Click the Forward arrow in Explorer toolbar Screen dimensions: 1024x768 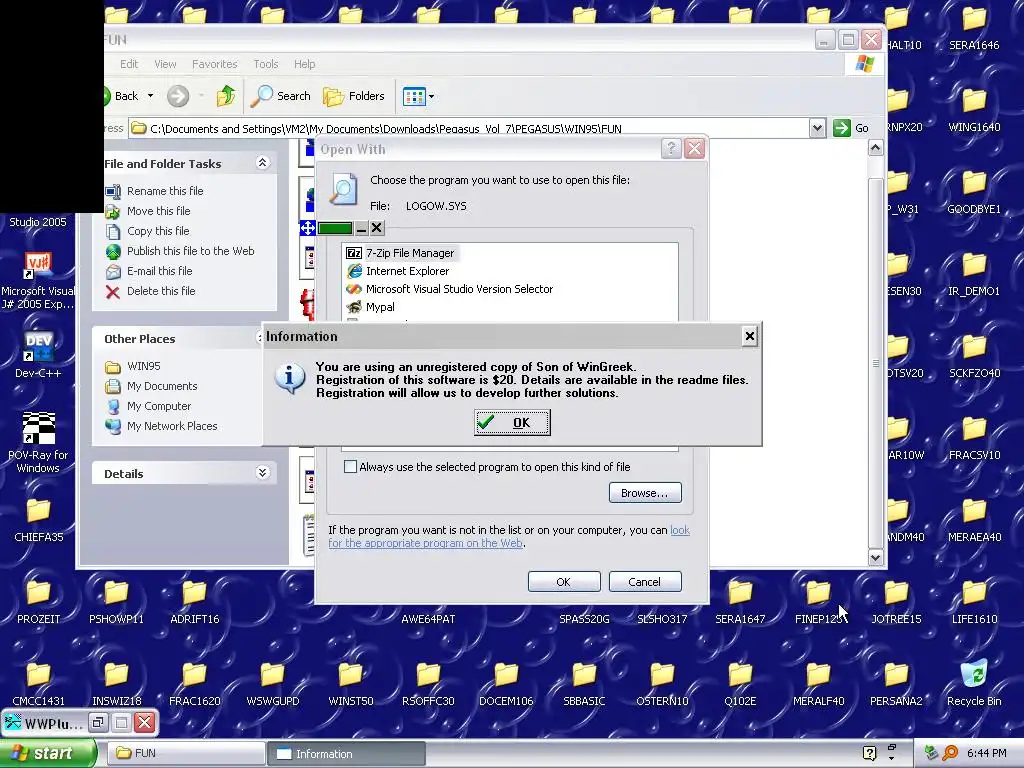[x=178, y=96]
